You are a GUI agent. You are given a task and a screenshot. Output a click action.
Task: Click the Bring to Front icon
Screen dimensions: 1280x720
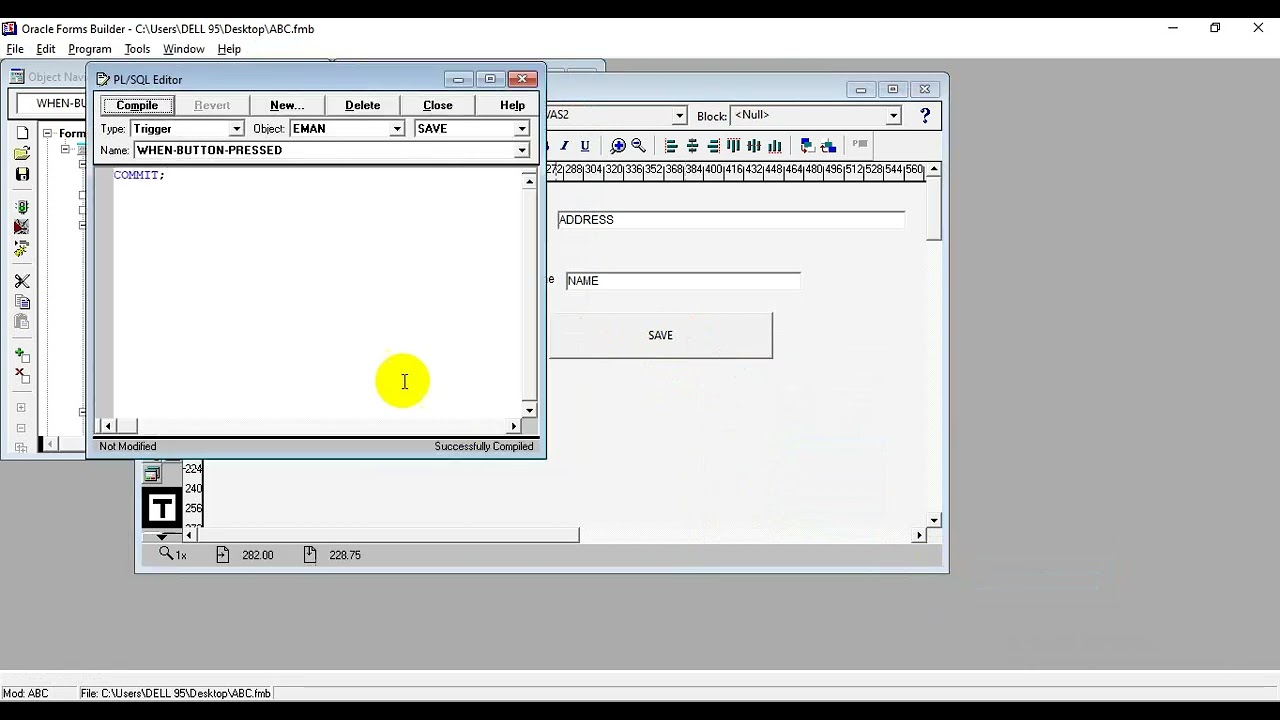pyautogui.click(x=807, y=146)
